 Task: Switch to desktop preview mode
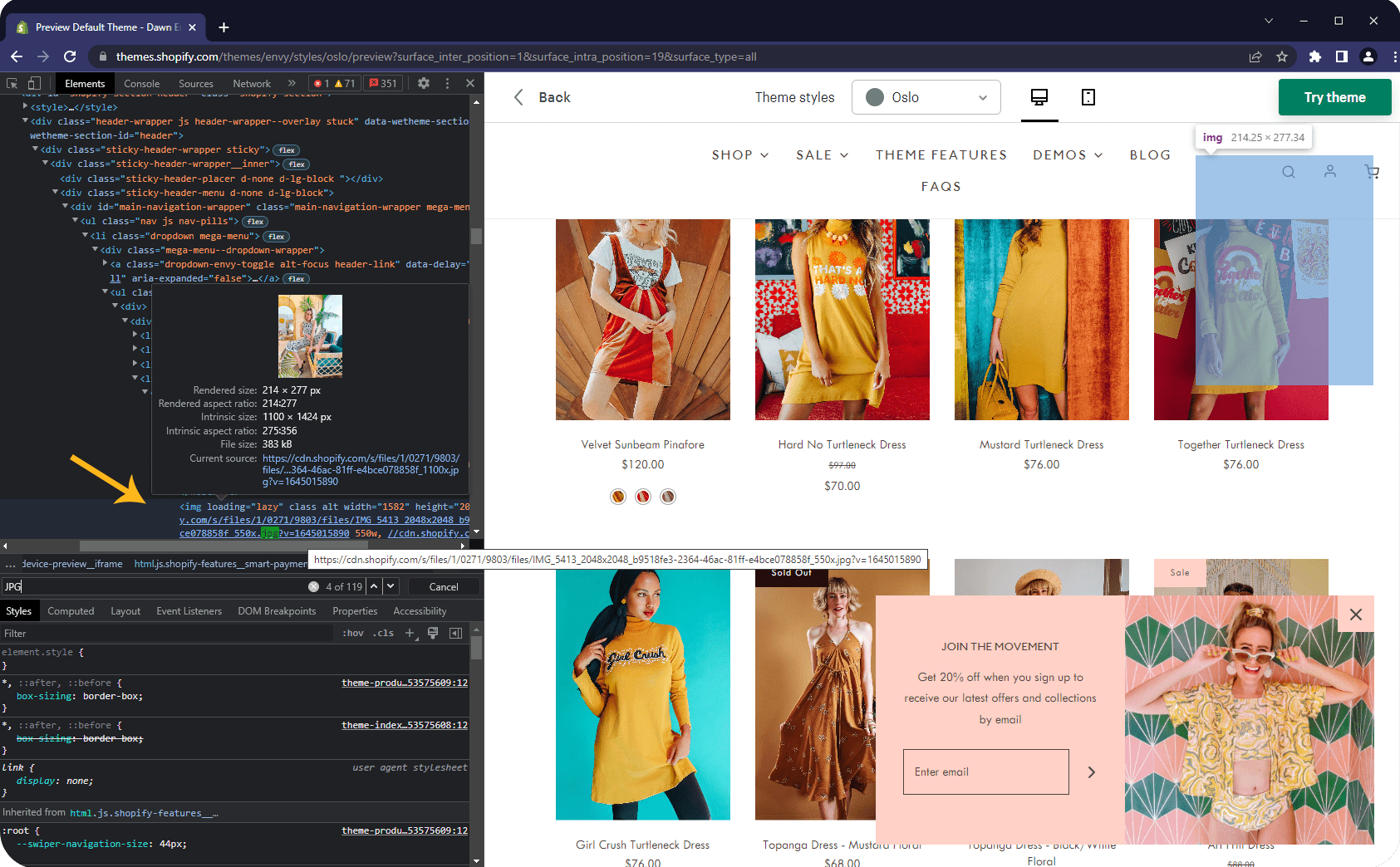(x=1039, y=97)
